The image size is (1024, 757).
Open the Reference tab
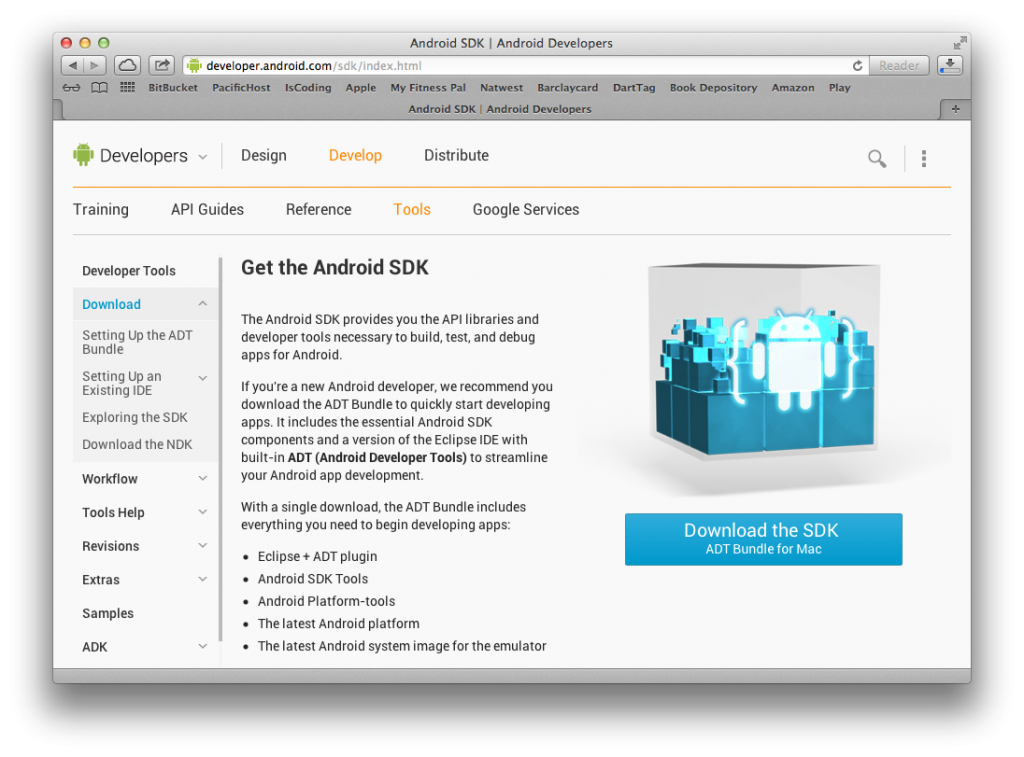[x=319, y=210]
